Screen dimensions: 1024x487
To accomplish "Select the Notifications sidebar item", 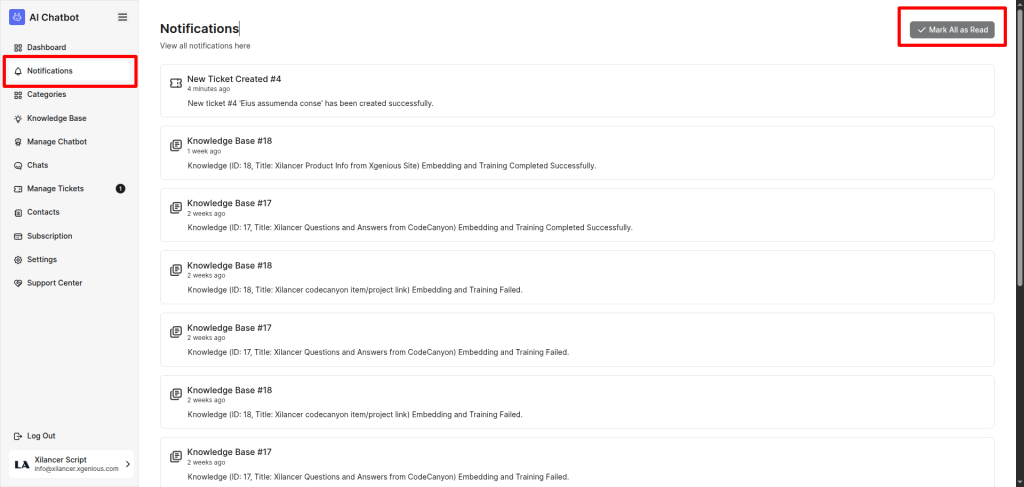I will 49,71.
